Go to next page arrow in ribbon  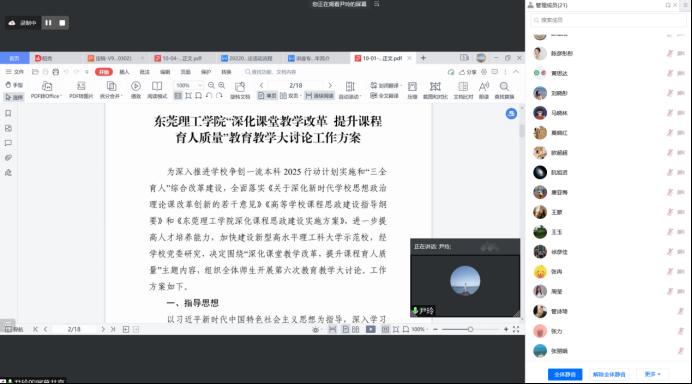pyautogui.click(x=330, y=85)
